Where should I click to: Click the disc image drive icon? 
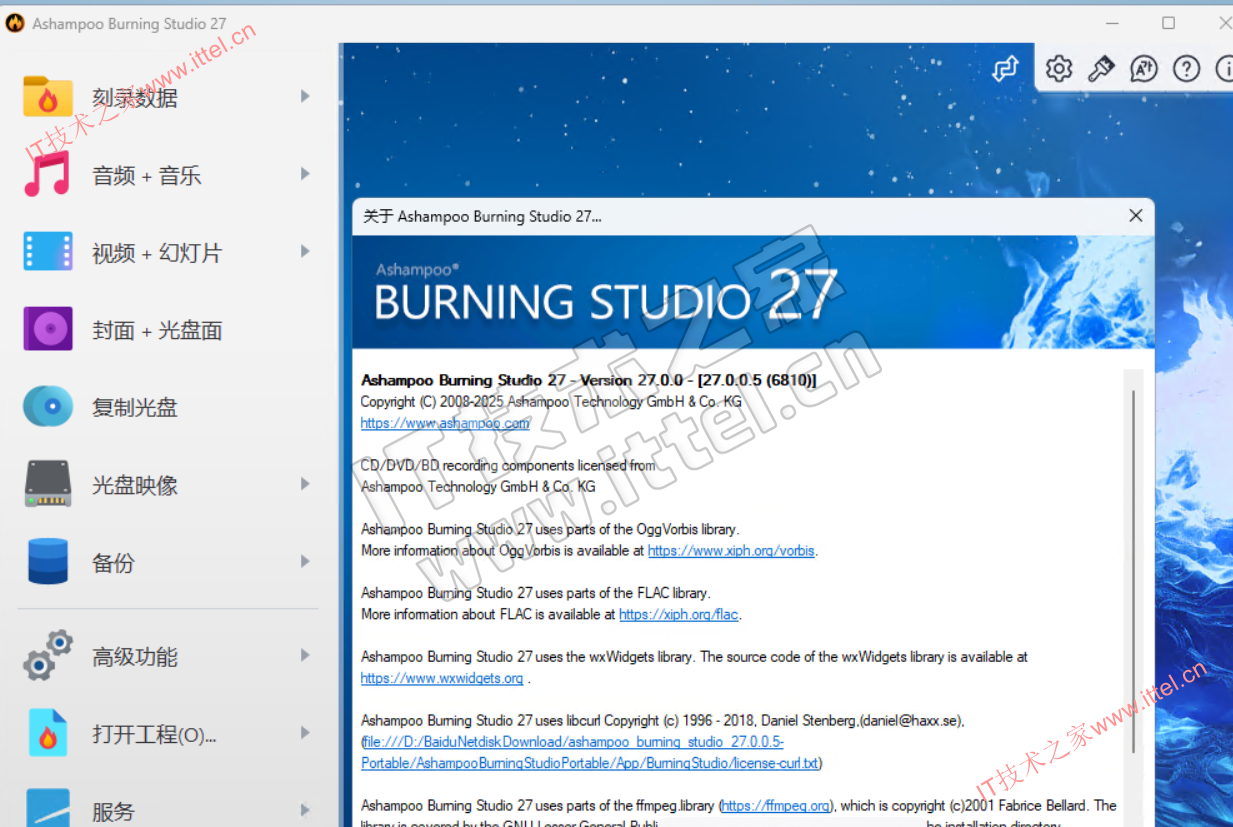(x=47, y=485)
